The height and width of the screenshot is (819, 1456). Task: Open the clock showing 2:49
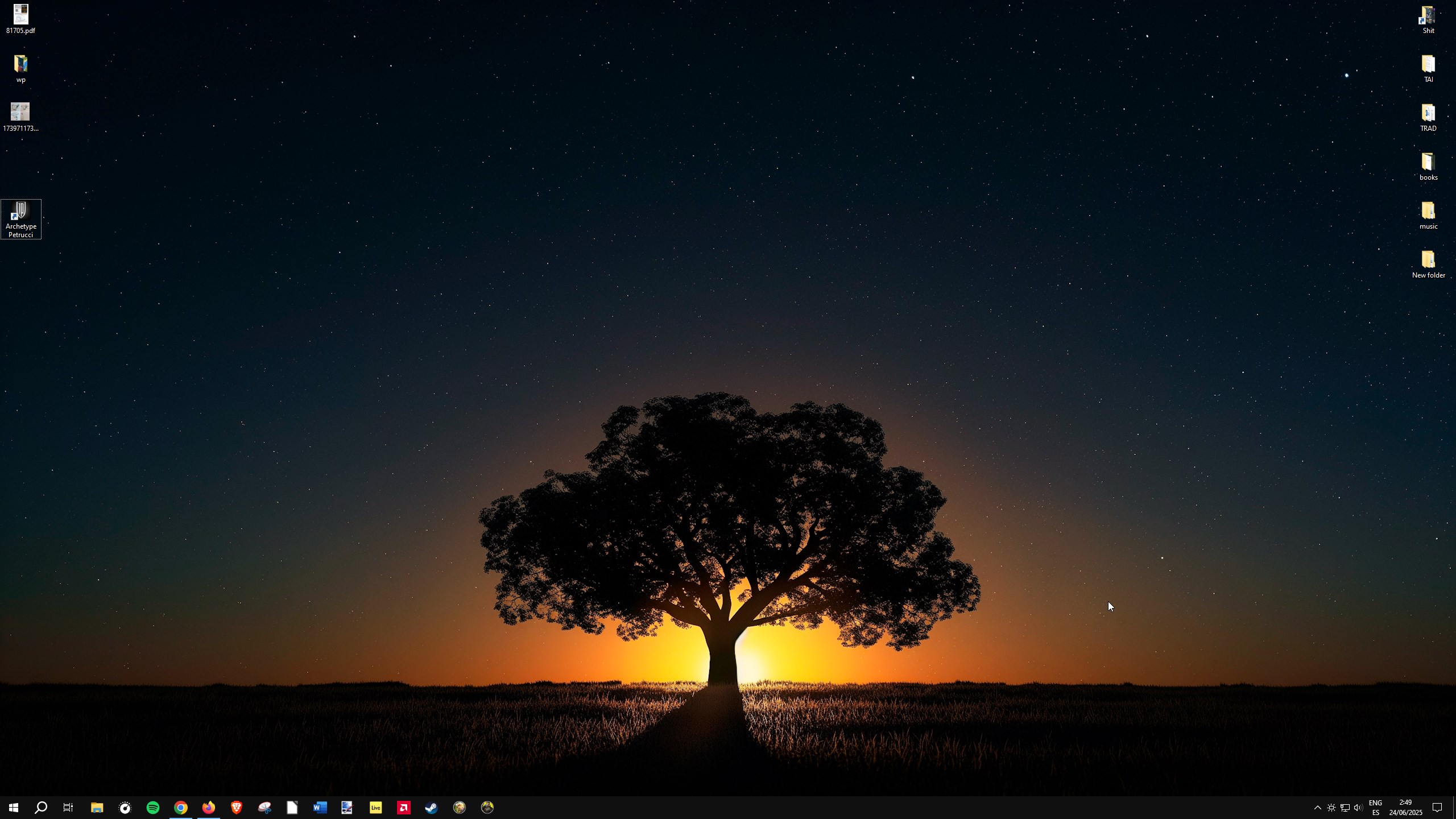(x=1405, y=808)
